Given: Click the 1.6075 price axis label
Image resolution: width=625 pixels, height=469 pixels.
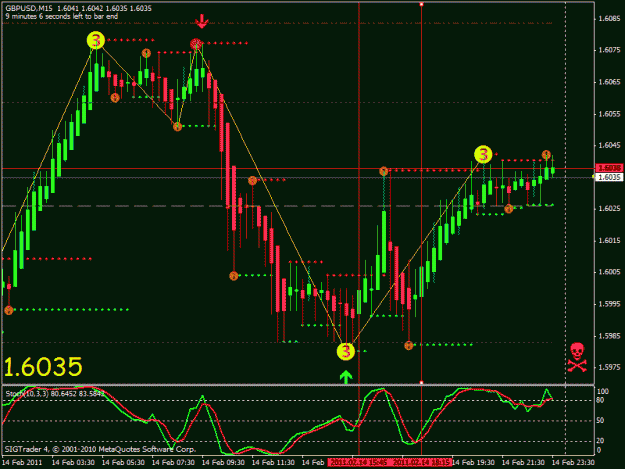Looking at the screenshot, I should pyautogui.click(x=609, y=50).
